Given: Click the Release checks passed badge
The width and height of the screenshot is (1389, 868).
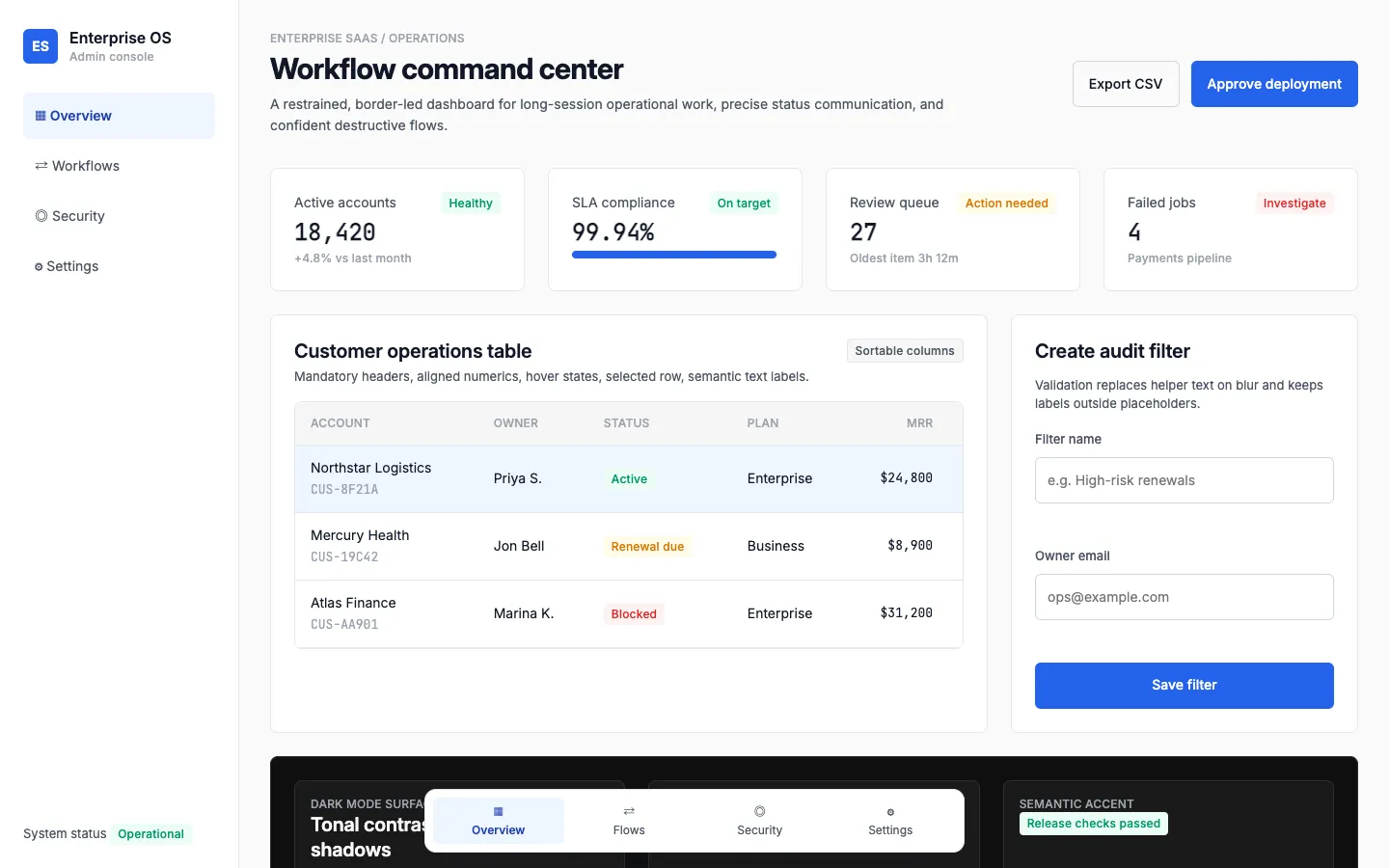Looking at the screenshot, I should click(x=1094, y=824).
